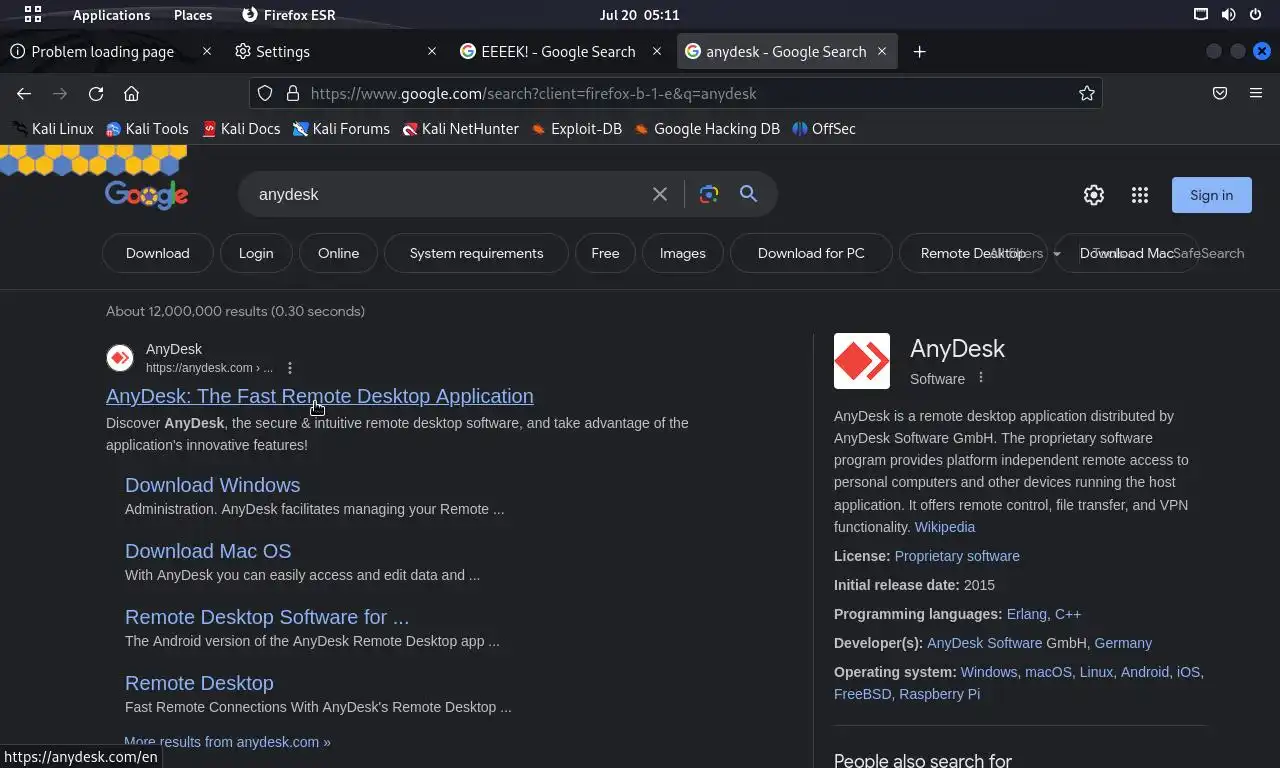Click the tracking protection shield icon
The height and width of the screenshot is (768, 1280).
pyautogui.click(x=265, y=93)
